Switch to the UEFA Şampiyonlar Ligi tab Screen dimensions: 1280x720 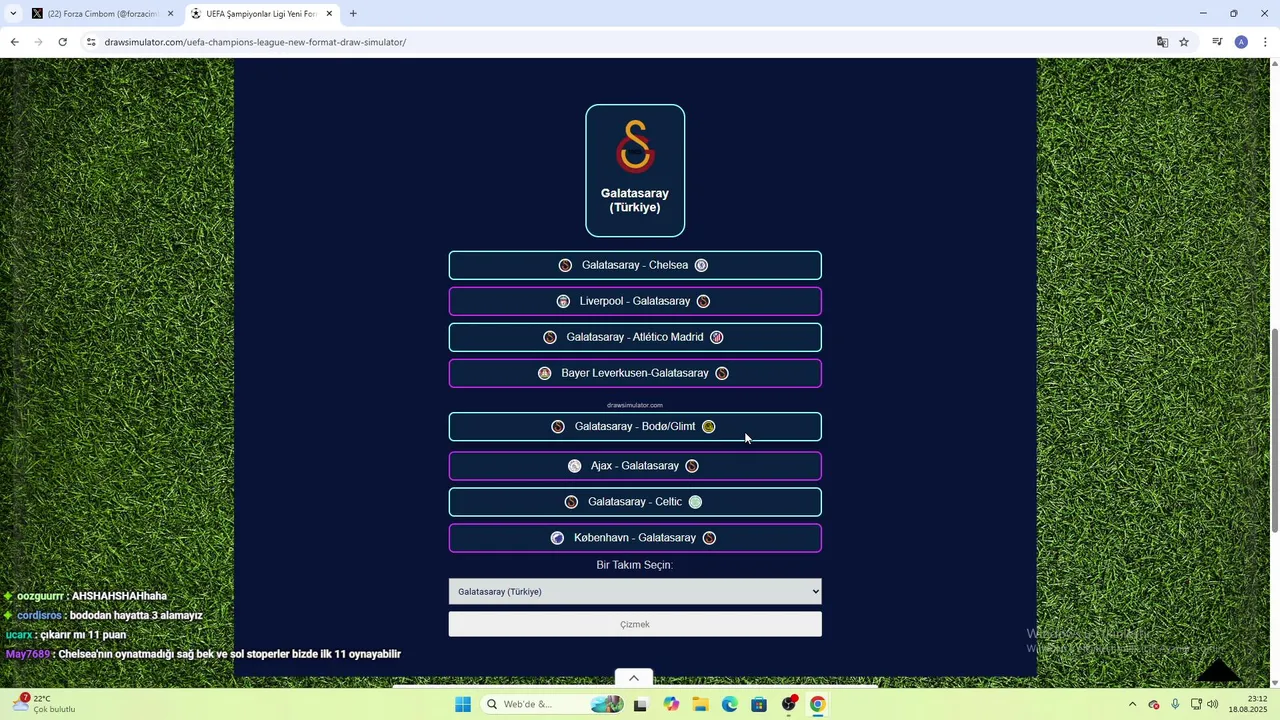point(262,14)
